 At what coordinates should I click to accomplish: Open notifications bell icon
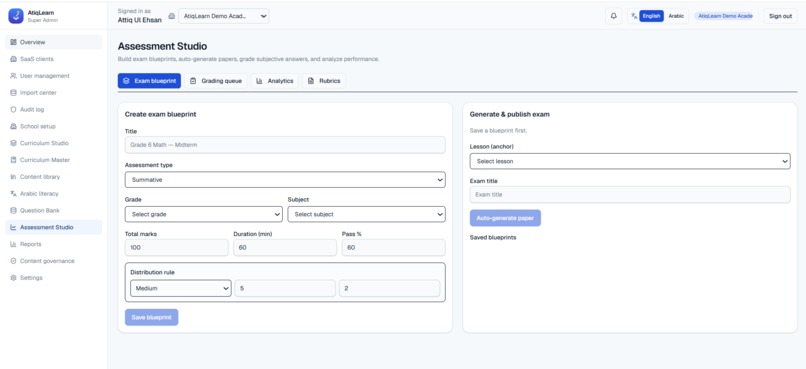pyautogui.click(x=613, y=16)
